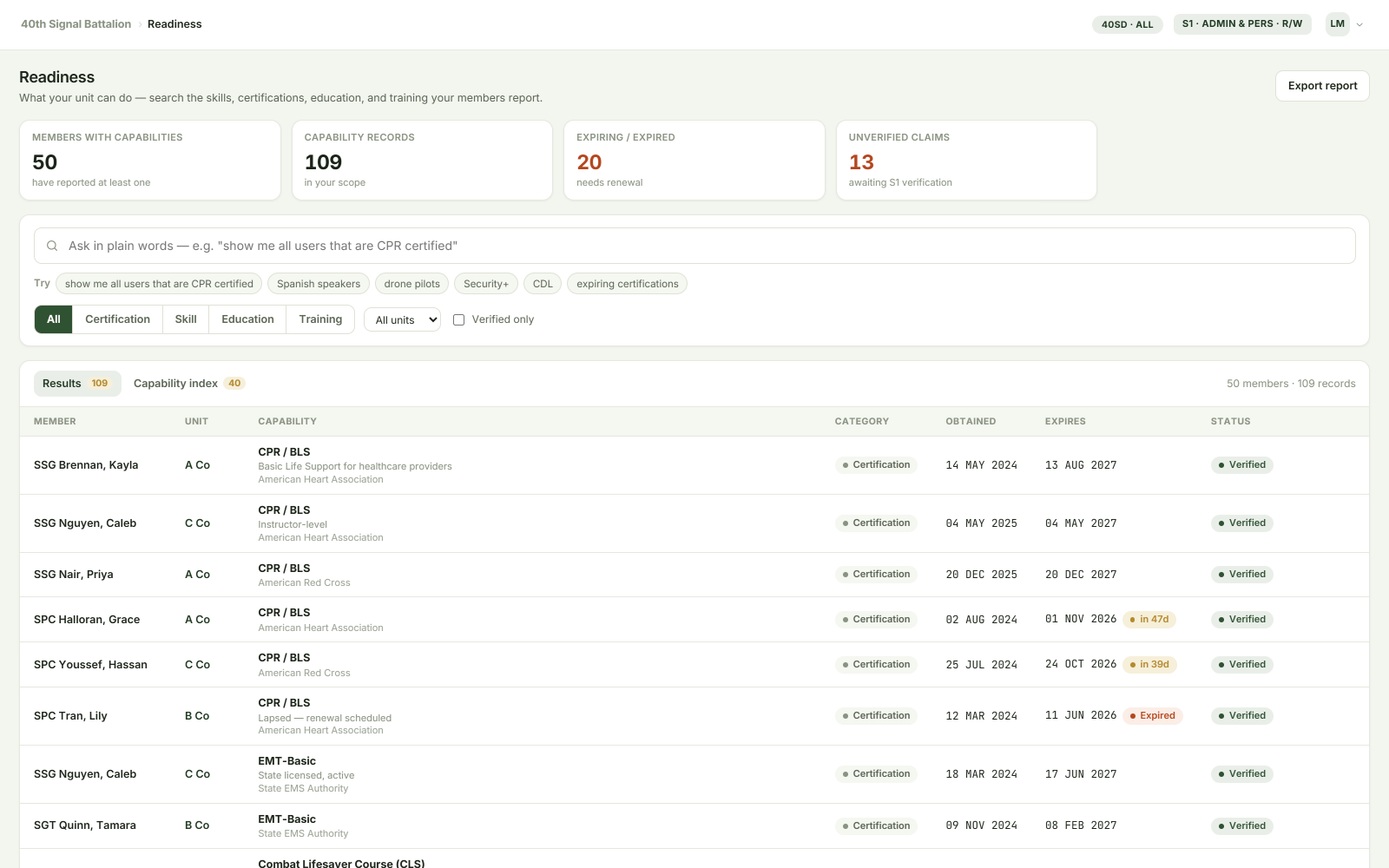The width and height of the screenshot is (1389, 868).
Task: Click the S1 · ADMIN & PERS · R/W role badge
Action: [1241, 24]
